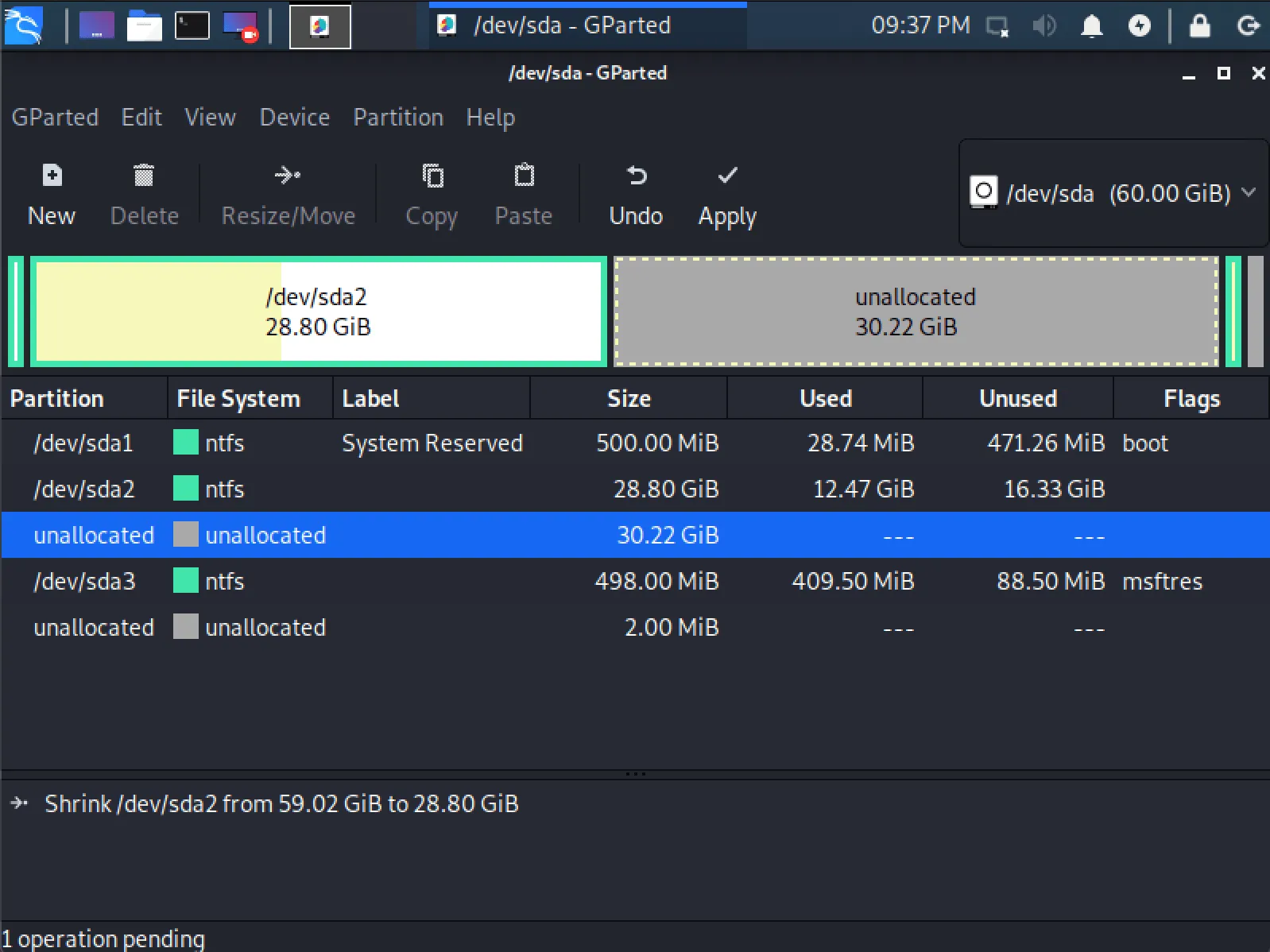Viewport: 1270px width, 952px height.
Task: Sort by the Size column header
Action: 628,398
